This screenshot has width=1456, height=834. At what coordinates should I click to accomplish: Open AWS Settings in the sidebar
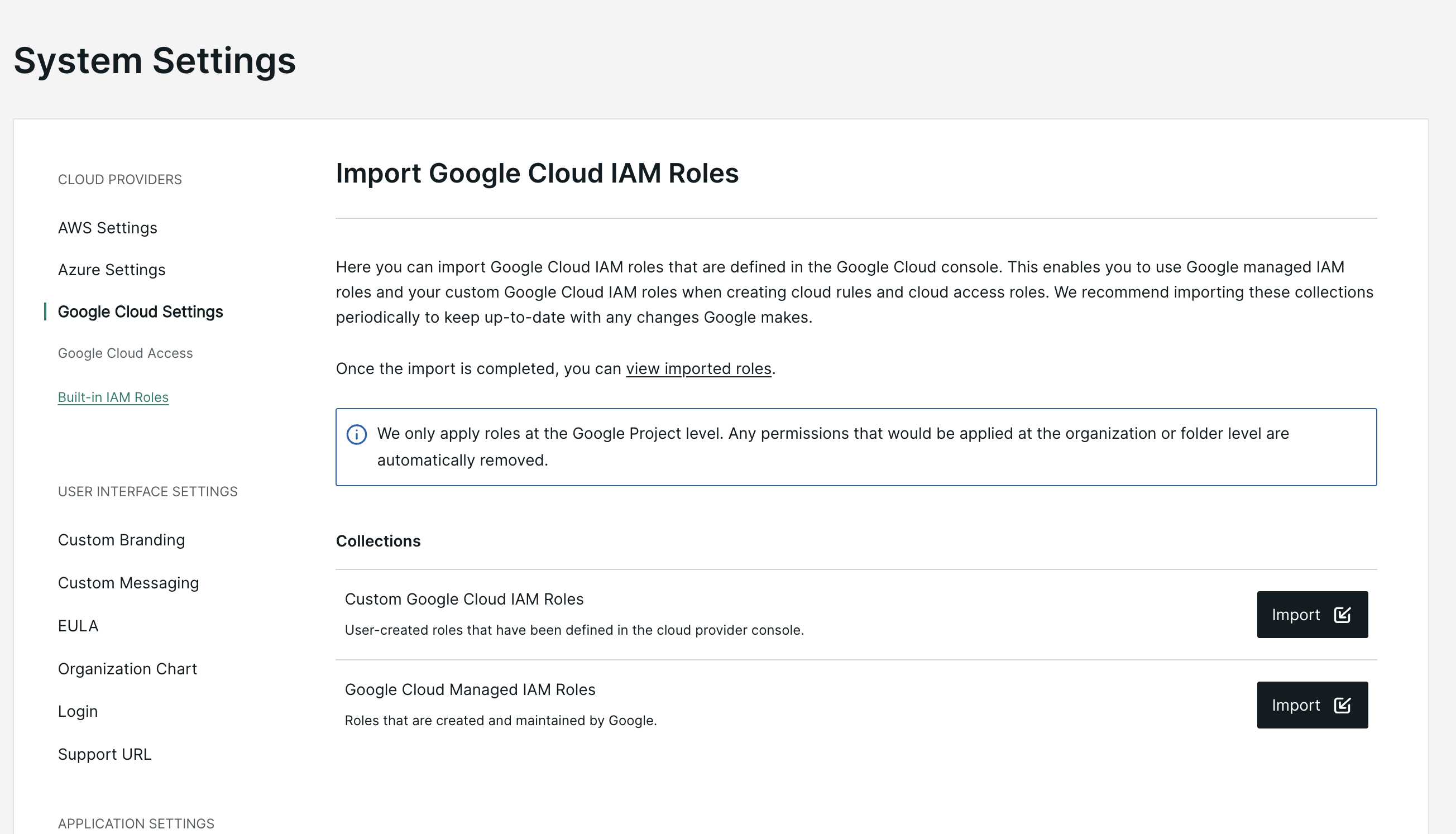(108, 228)
